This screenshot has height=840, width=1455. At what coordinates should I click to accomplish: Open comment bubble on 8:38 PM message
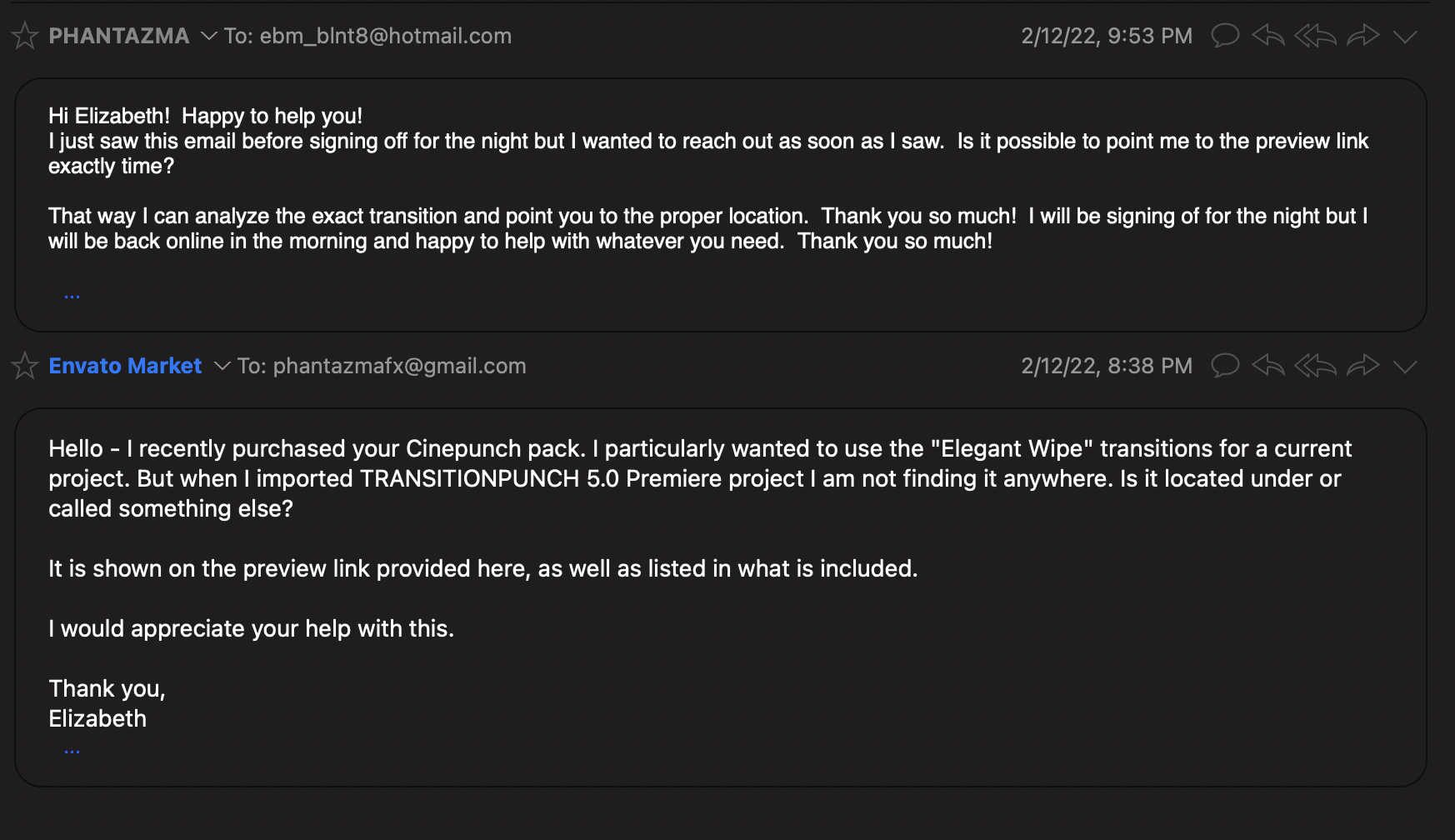[1225, 366]
